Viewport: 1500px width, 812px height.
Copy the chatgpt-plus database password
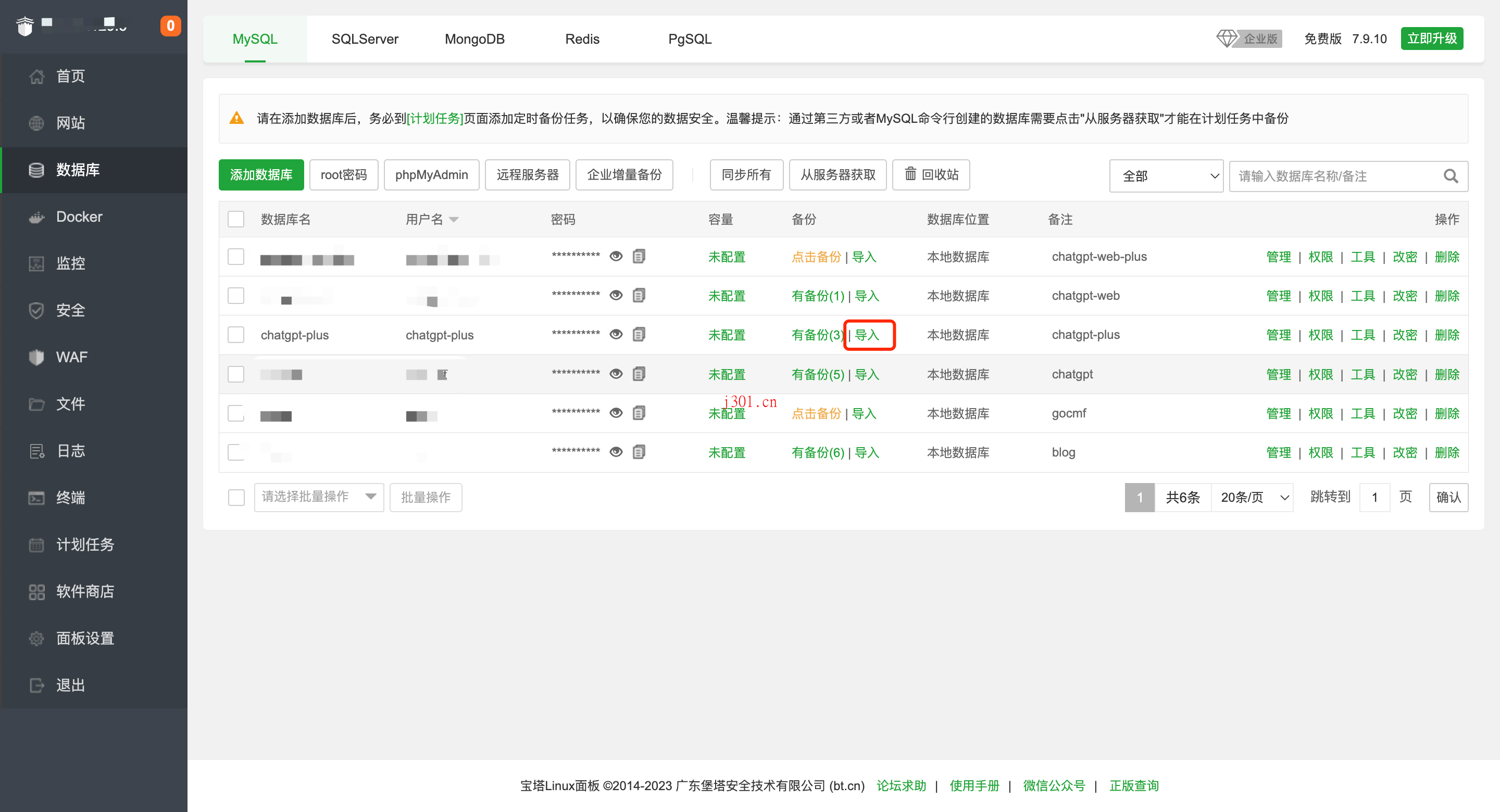tap(639, 334)
